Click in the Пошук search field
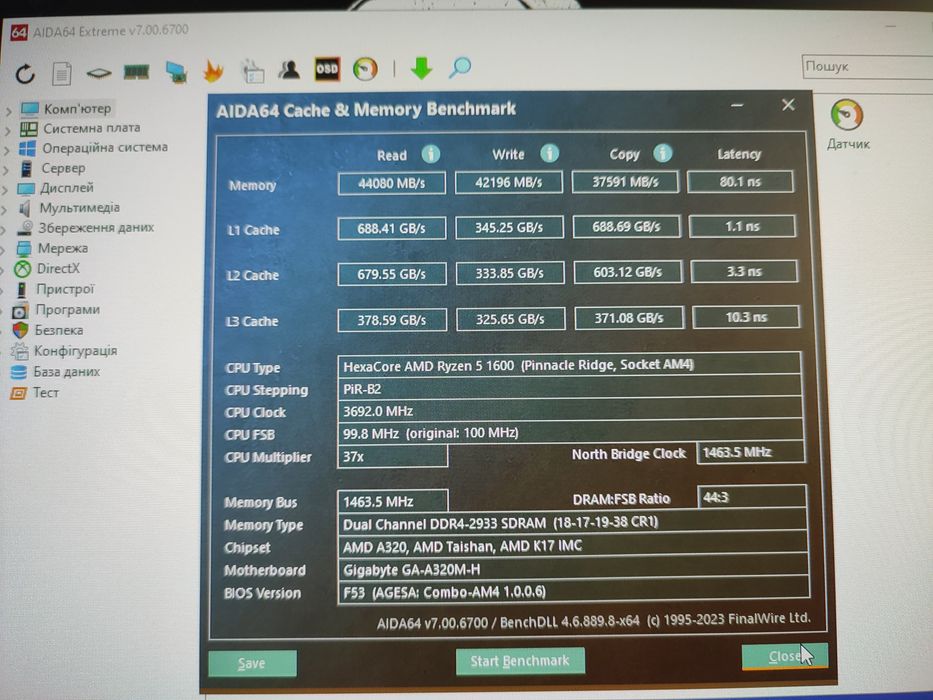This screenshot has width=933, height=700. 867,66
